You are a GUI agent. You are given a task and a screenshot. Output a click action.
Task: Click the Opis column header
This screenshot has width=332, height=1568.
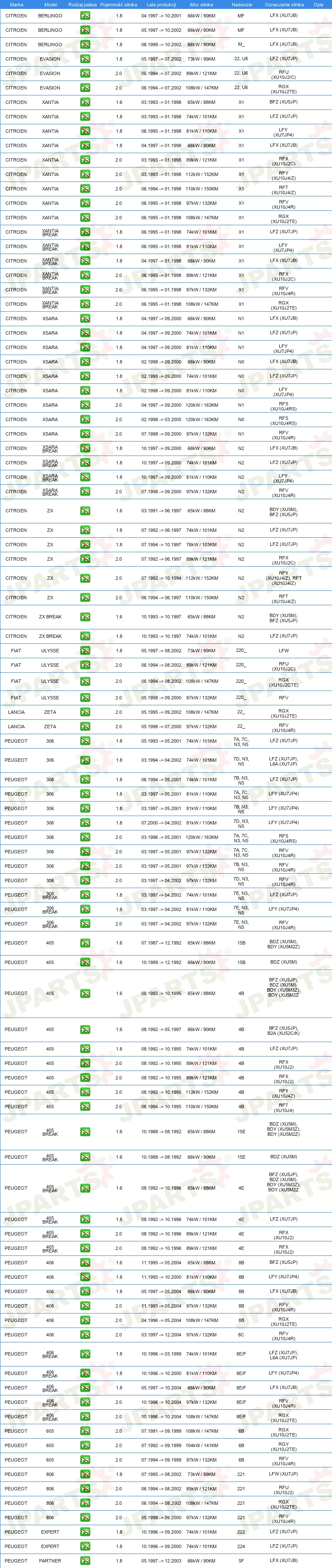coord(318,4)
